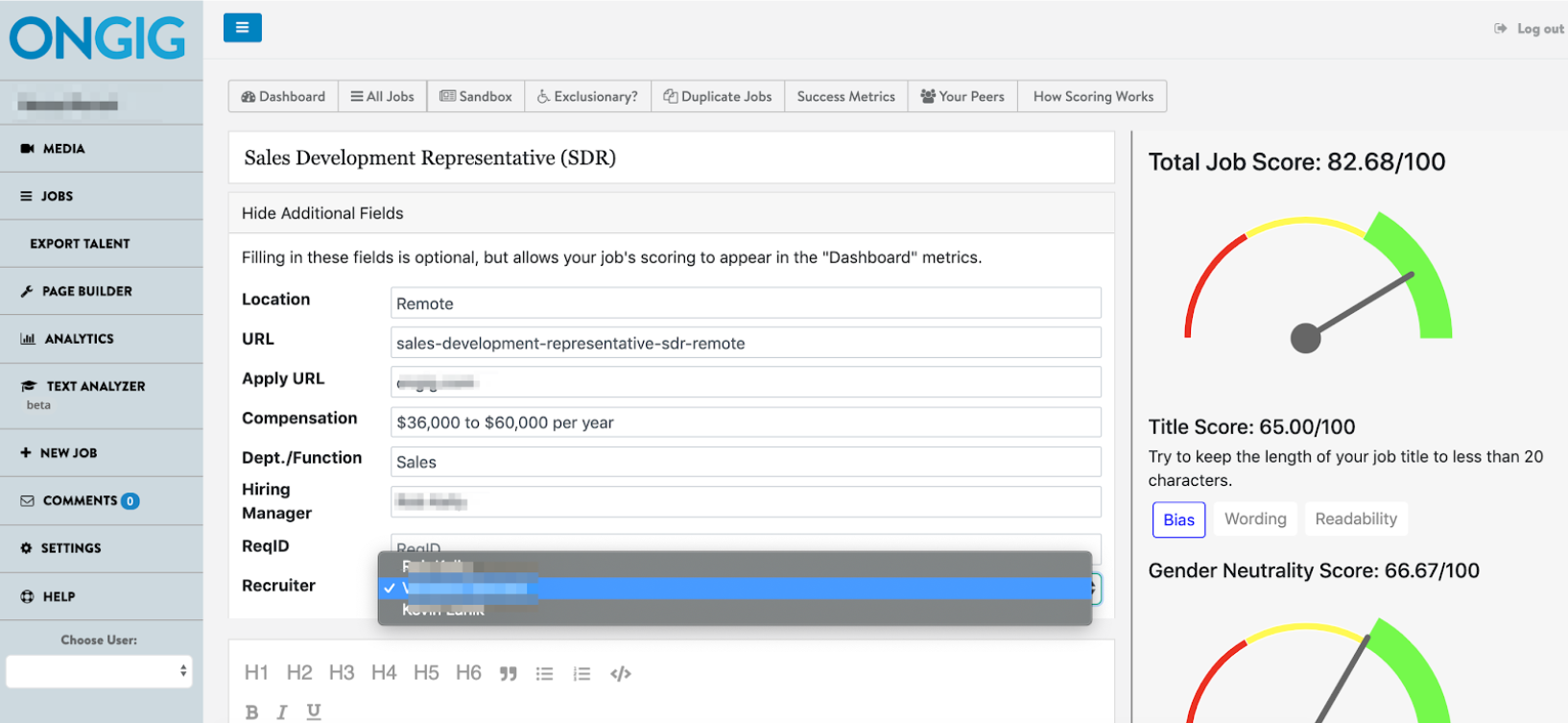Toggle bold formatting

click(251, 712)
